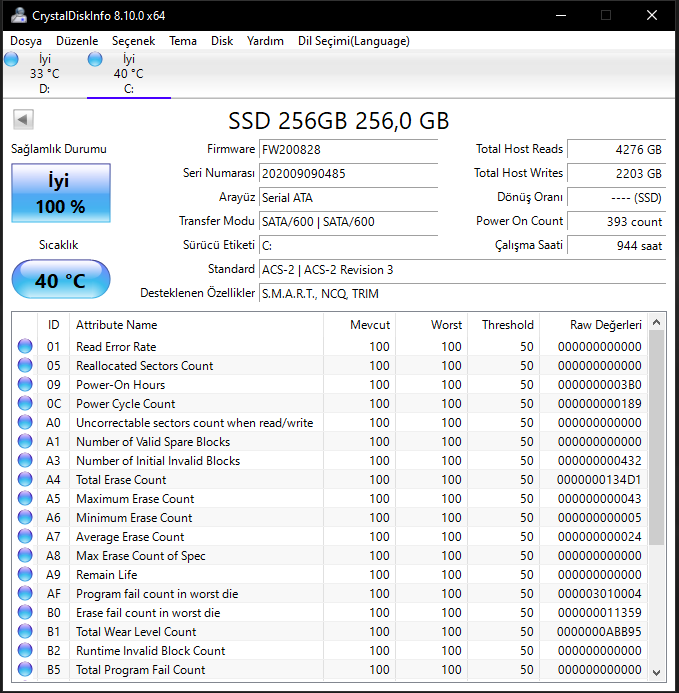
Task: Click the İyi 100 % health status button
Action: tap(61, 193)
